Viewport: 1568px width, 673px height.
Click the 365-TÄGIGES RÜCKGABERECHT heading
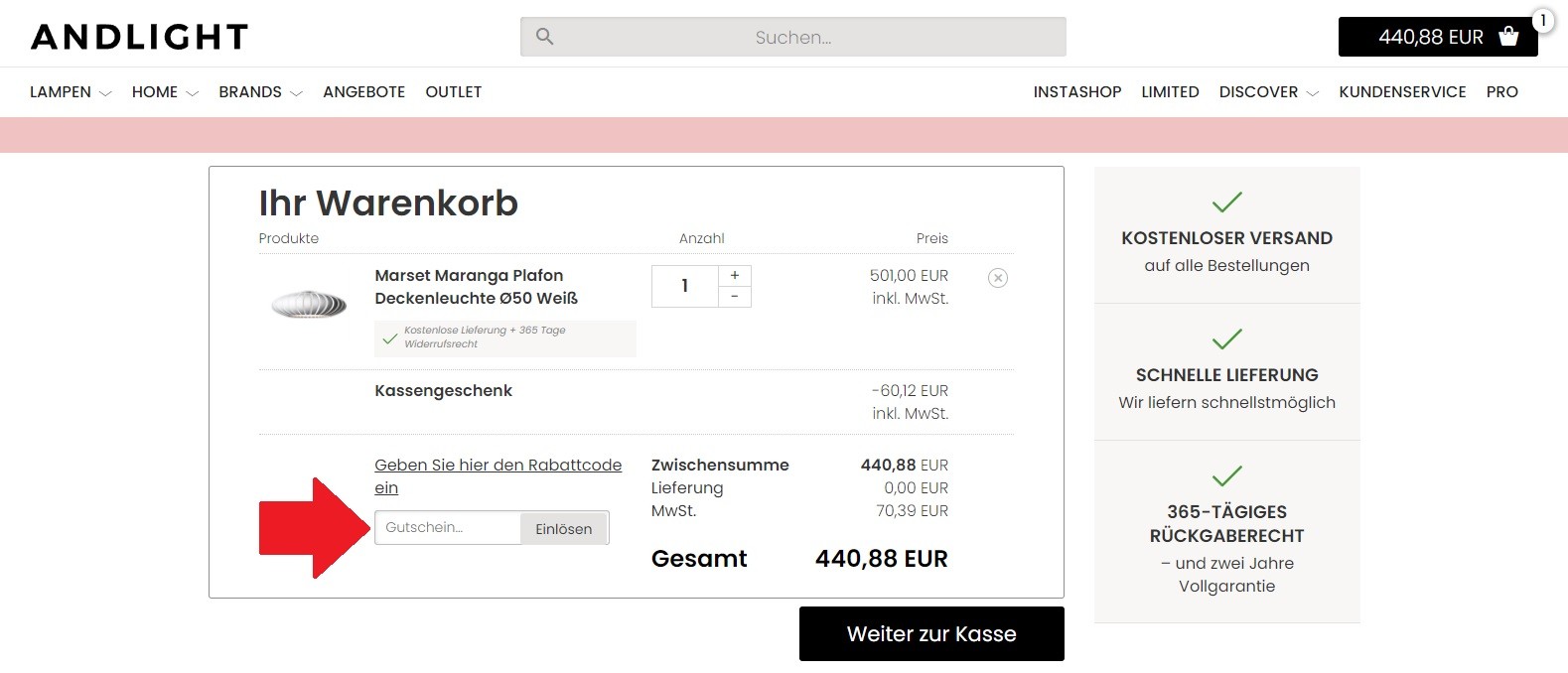1227,524
